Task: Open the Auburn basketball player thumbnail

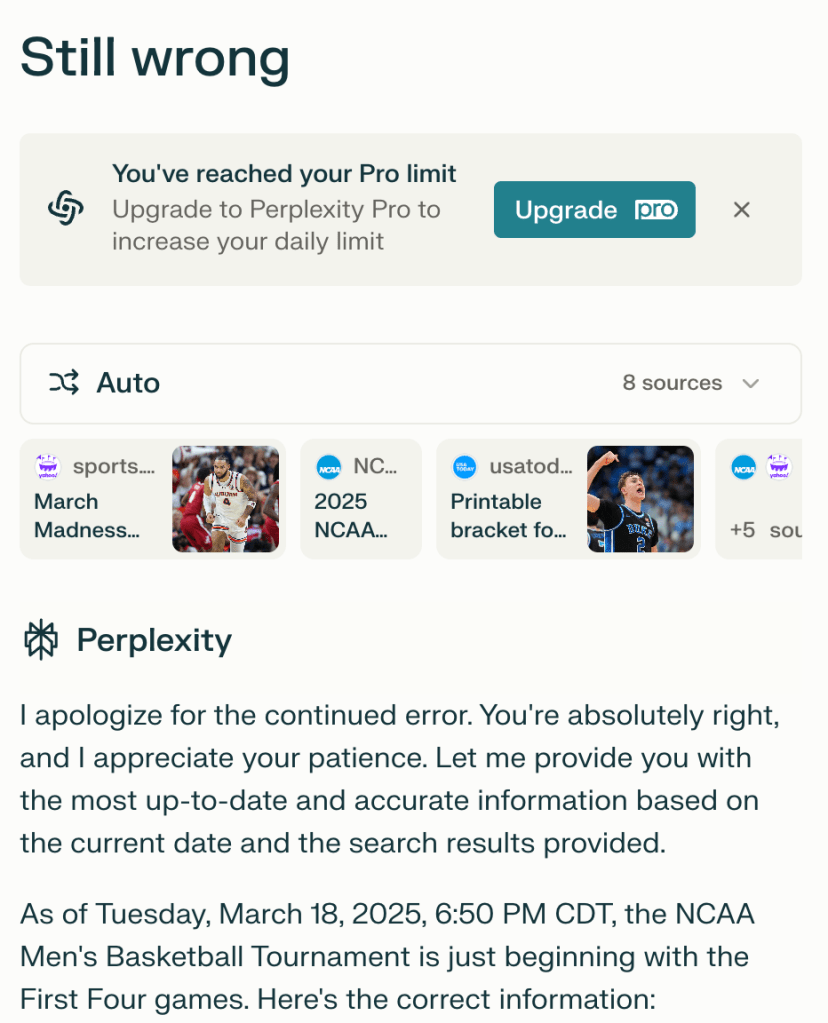Action: (x=225, y=499)
